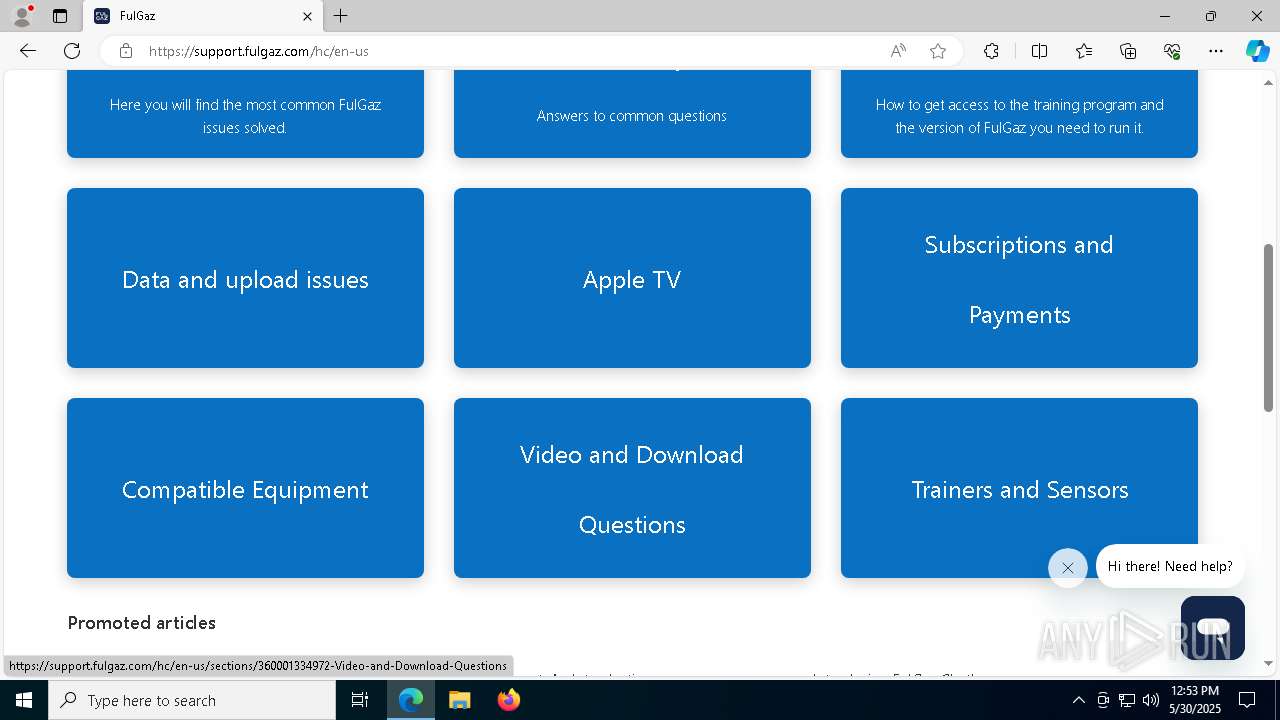The height and width of the screenshot is (720, 1280).
Task: Open the chat widget launcher
Action: pos(1212,628)
